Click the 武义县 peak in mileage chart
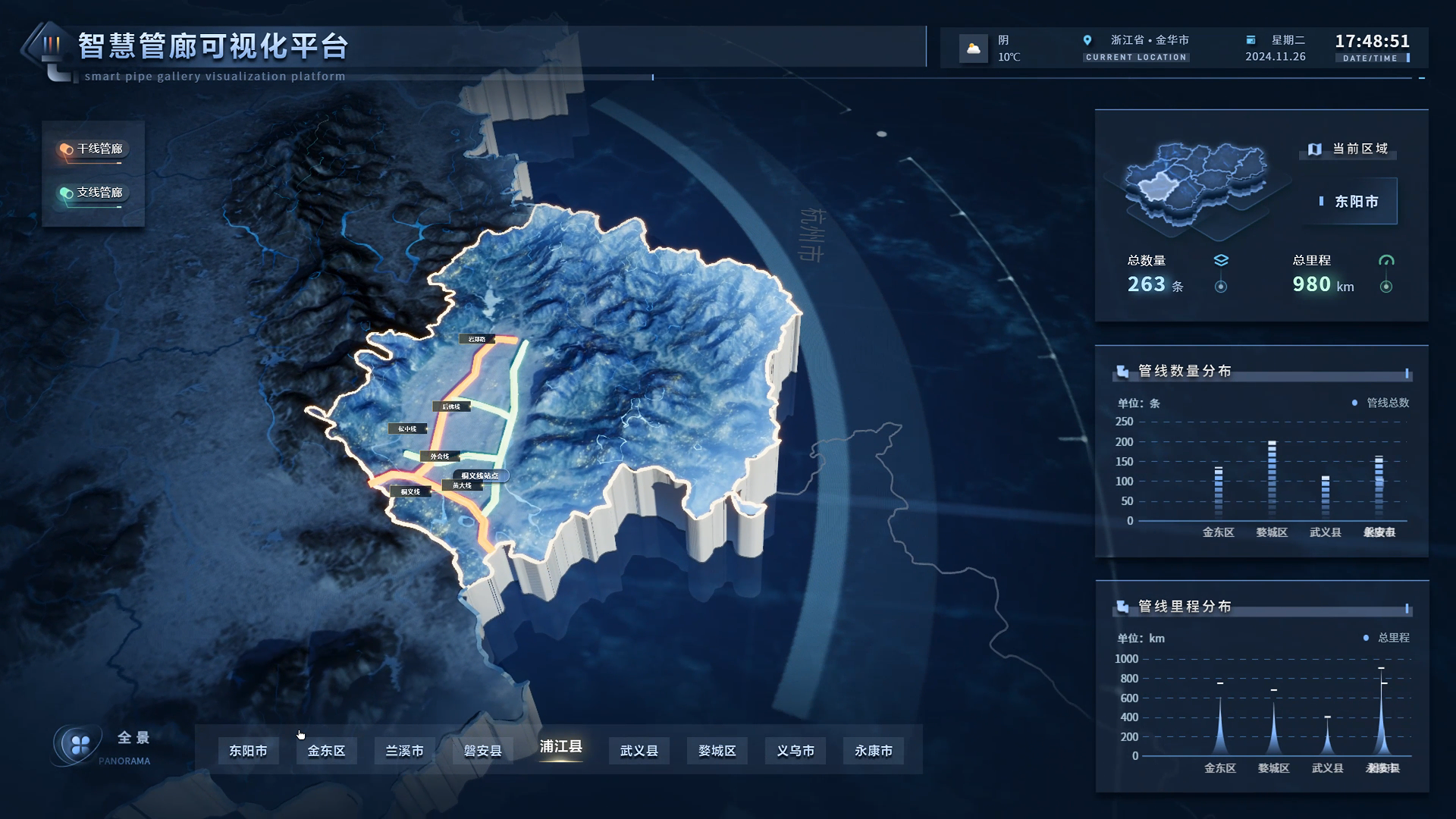Screen dimensions: 1456x819 1328,737
